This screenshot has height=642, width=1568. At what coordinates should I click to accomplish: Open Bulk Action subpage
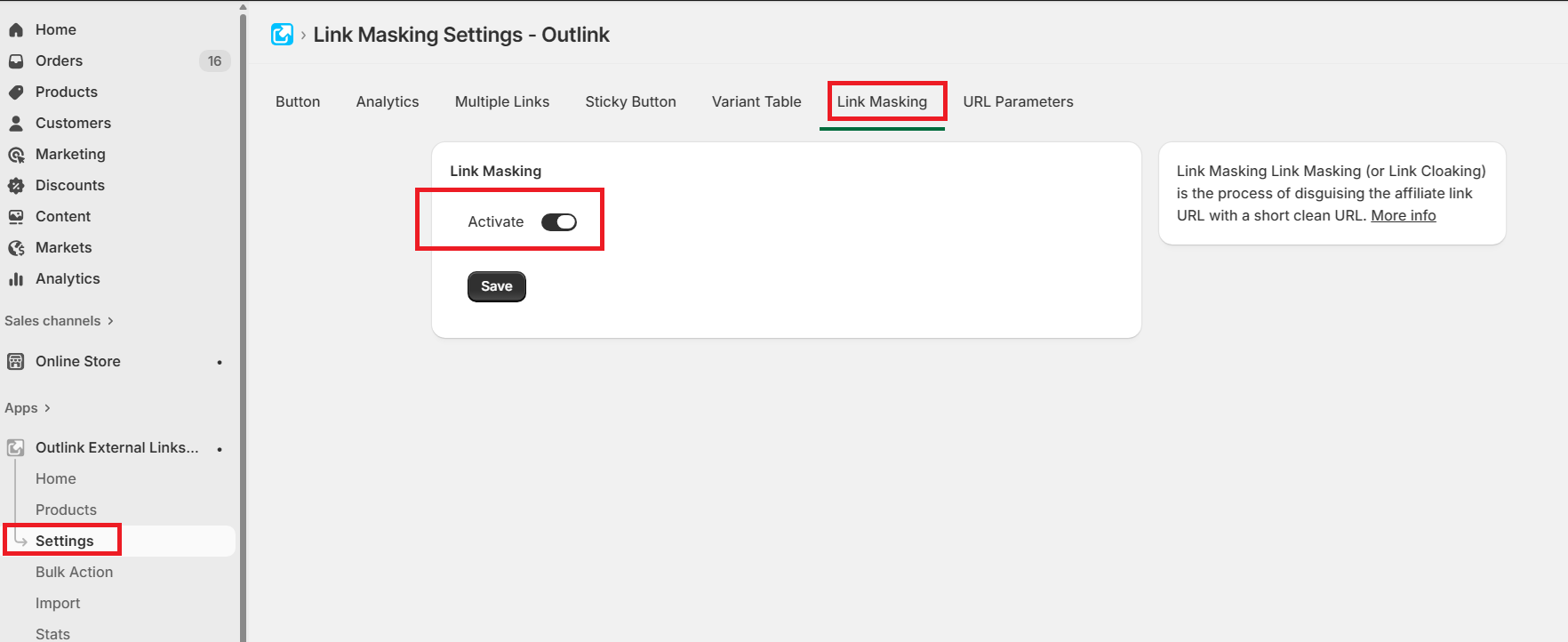[x=75, y=572]
